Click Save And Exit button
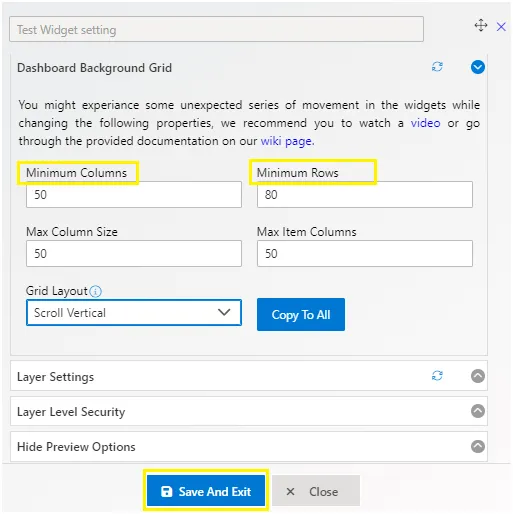Image resolution: width=513 pixels, height=514 pixels. [x=206, y=491]
